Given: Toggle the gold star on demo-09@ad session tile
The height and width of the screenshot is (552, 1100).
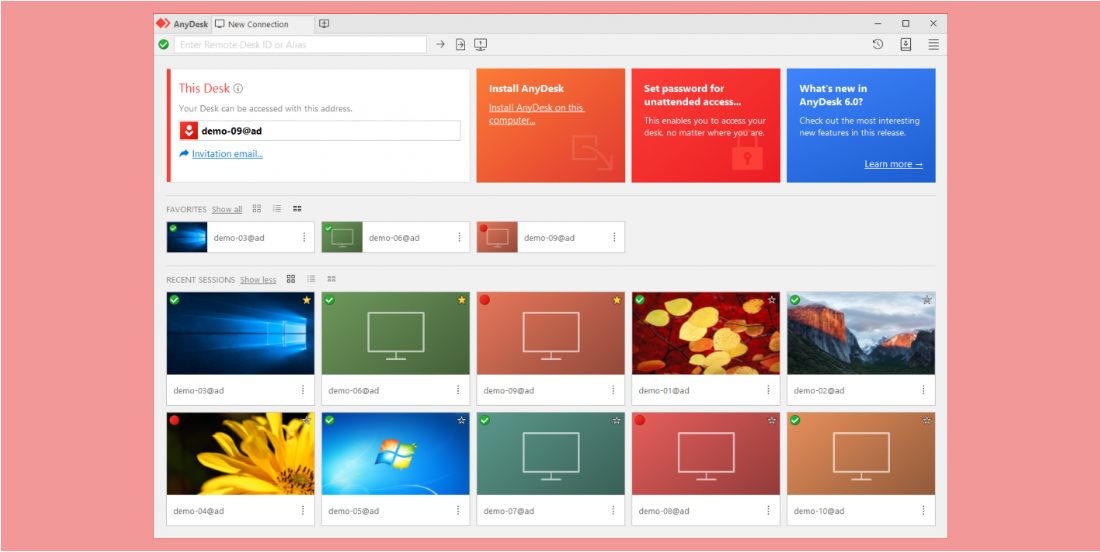Looking at the screenshot, I should click(x=617, y=299).
